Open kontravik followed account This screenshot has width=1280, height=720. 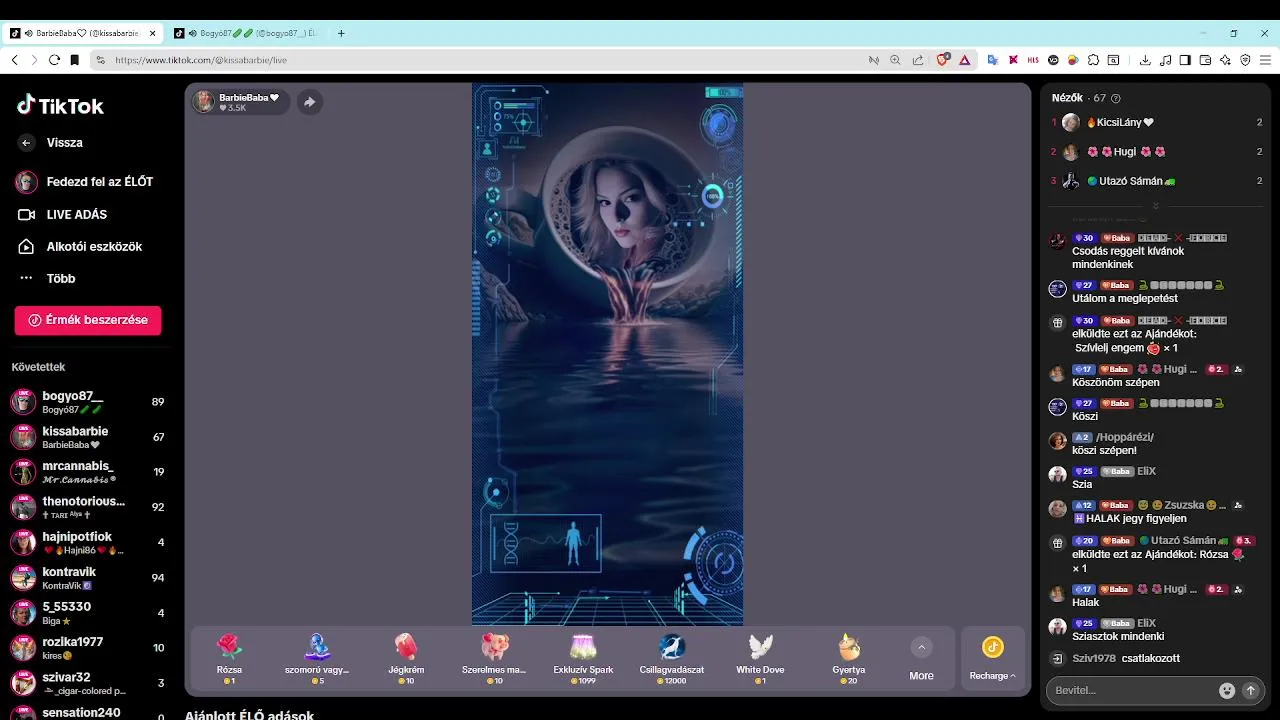click(x=88, y=577)
